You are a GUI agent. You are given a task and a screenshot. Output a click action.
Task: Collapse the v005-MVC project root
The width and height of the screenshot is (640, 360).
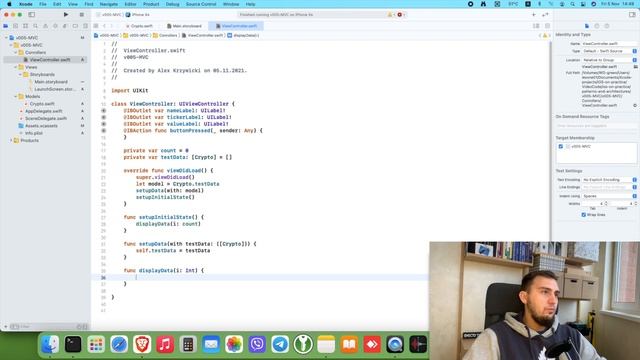click(x=6, y=38)
